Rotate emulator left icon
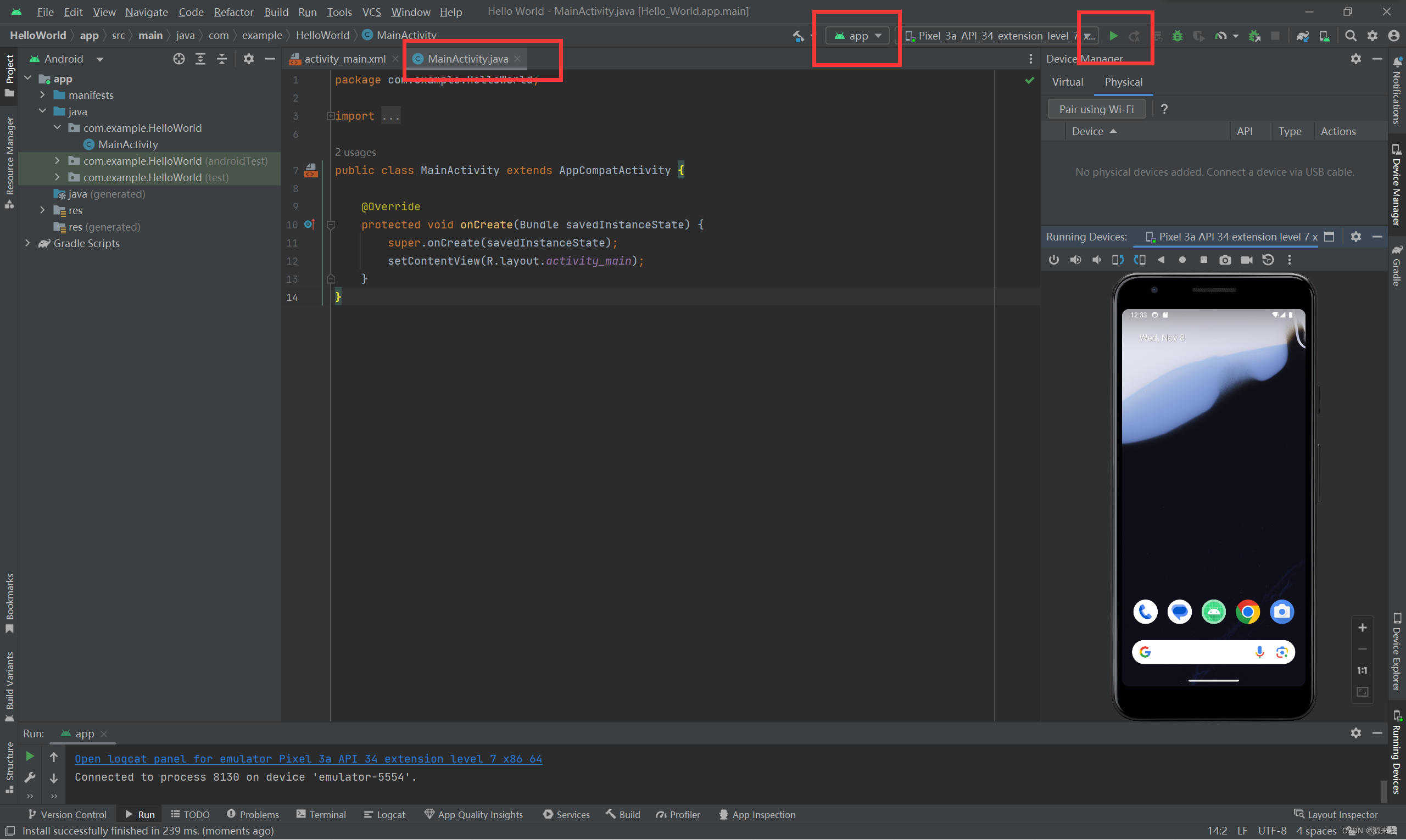 tap(1118, 260)
